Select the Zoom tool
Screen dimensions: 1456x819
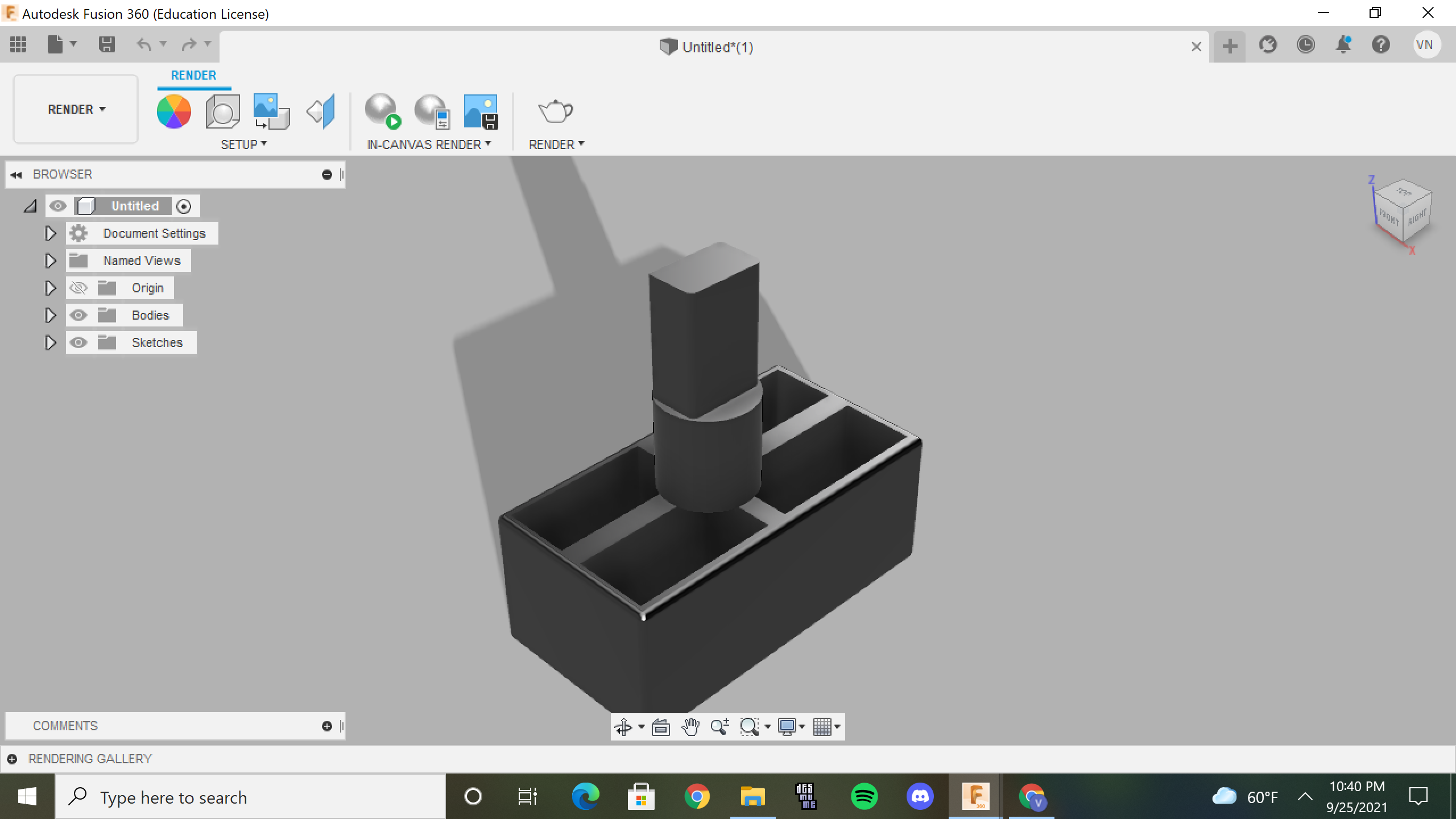(x=720, y=727)
